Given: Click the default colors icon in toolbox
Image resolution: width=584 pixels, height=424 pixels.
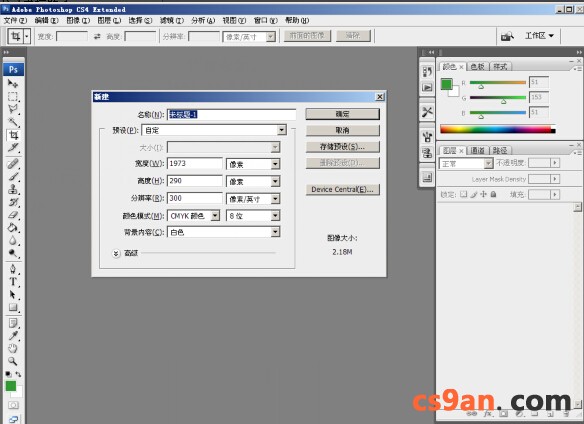Looking at the screenshot, I should tap(8, 374).
